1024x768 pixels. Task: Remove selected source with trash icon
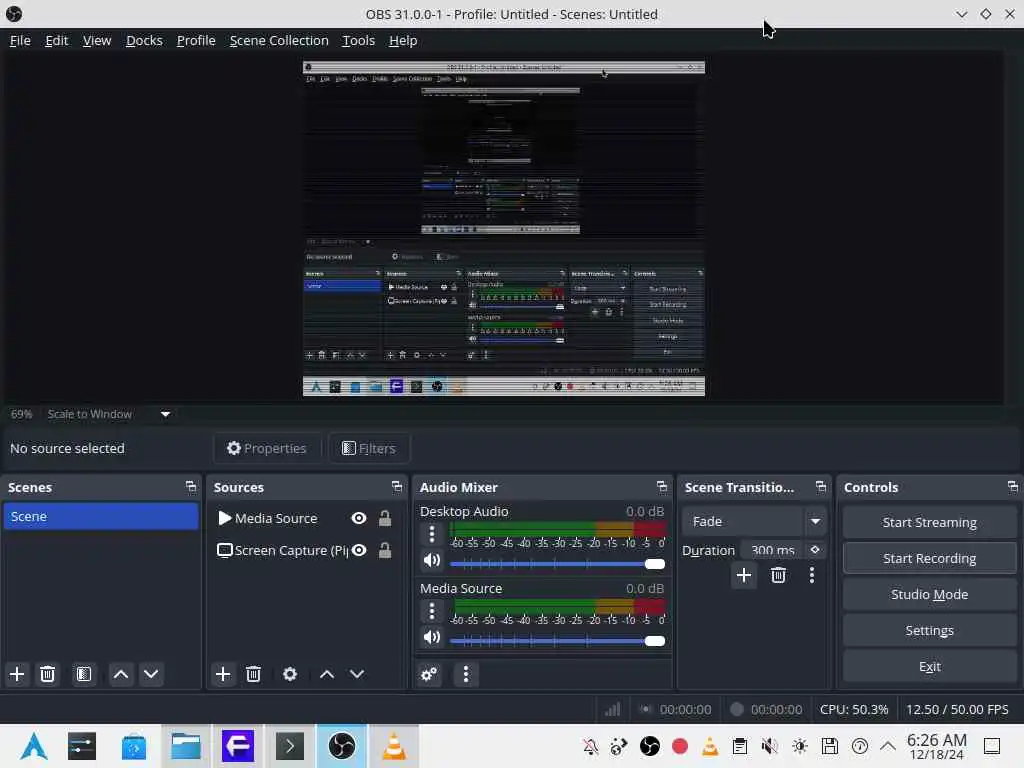[253, 674]
